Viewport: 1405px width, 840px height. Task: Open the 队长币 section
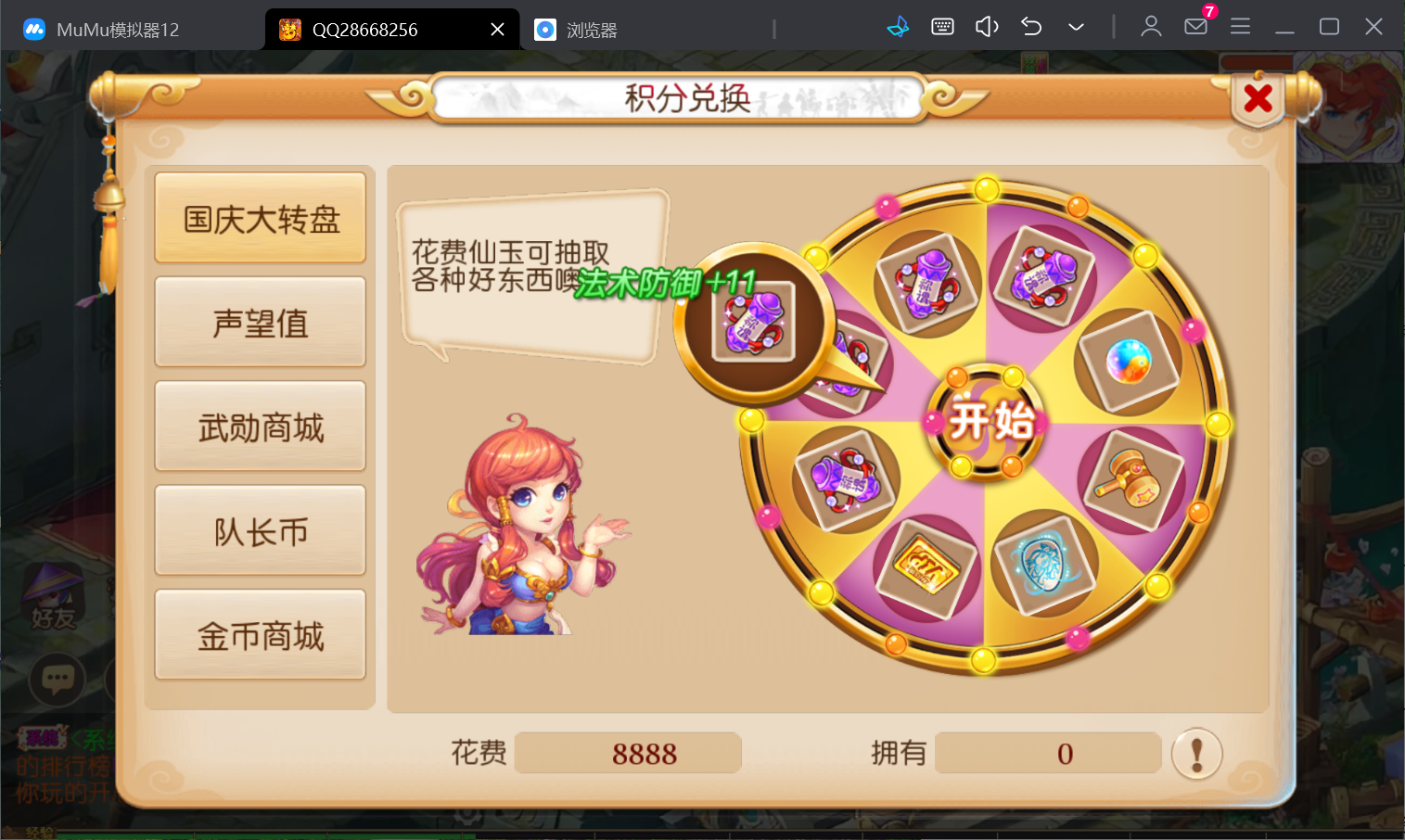click(261, 530)
